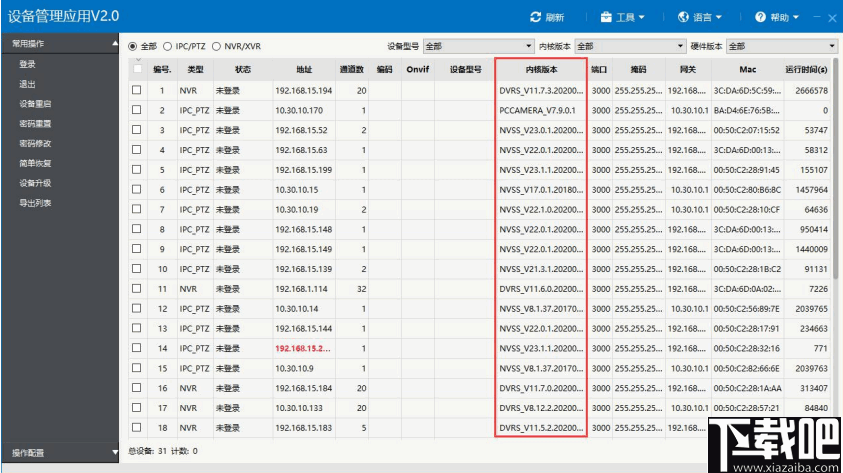Click address cell 192.168.15.184
This screenshot has height=473, width=843.
[304, 388]
